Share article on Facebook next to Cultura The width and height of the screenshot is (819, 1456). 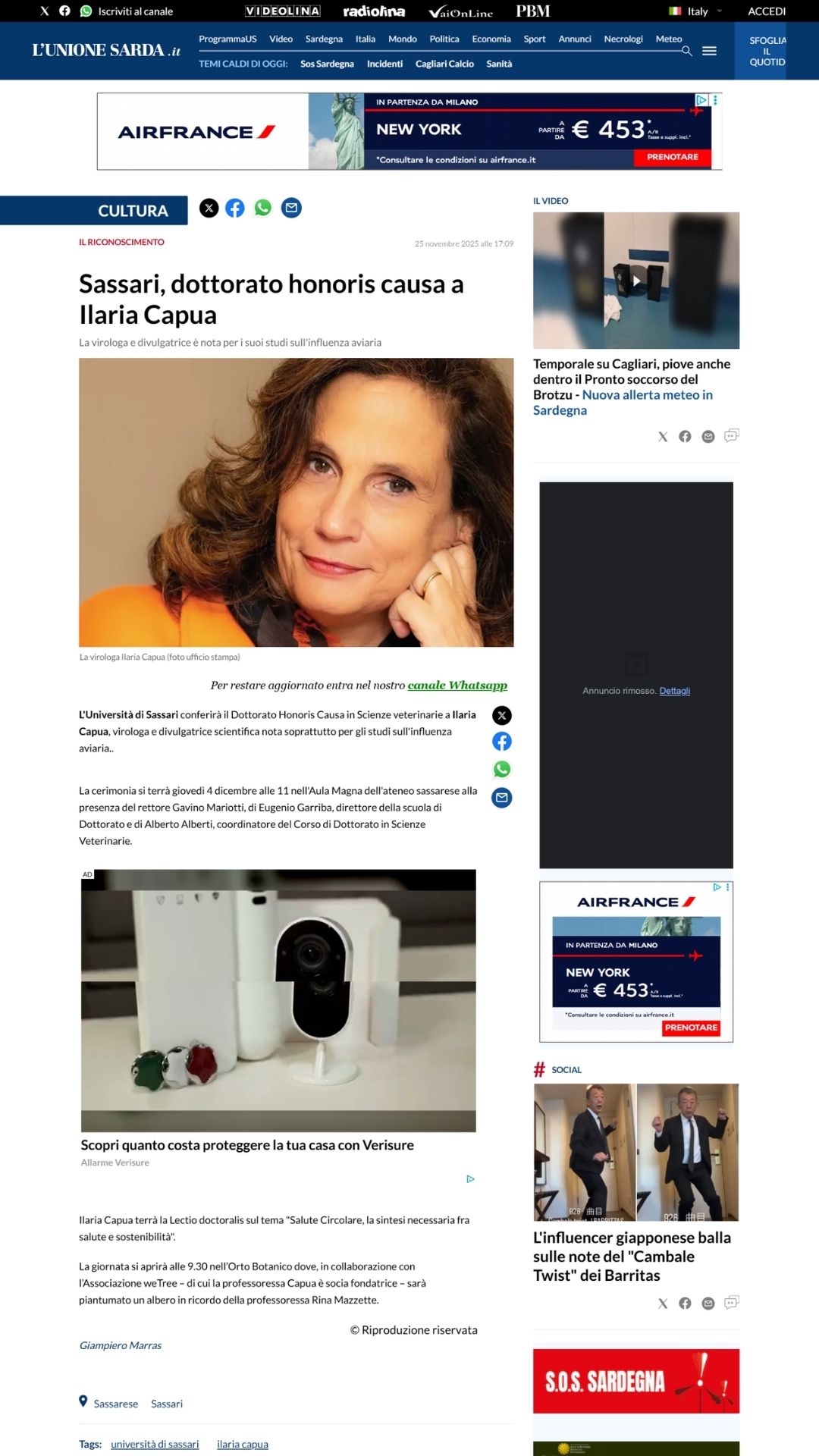click(x=235, y=208)
